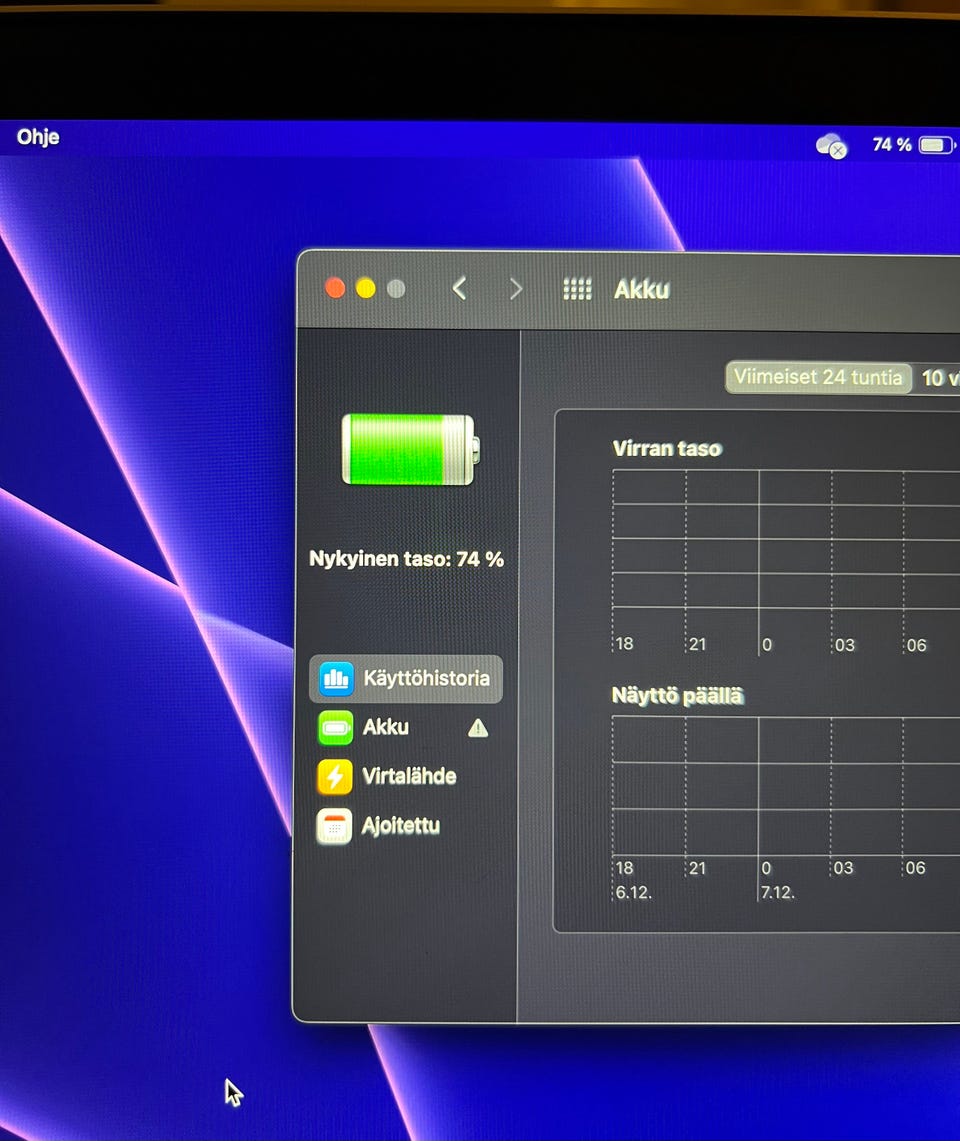Switch to the 10 v... segment tab

pos(939,378)
